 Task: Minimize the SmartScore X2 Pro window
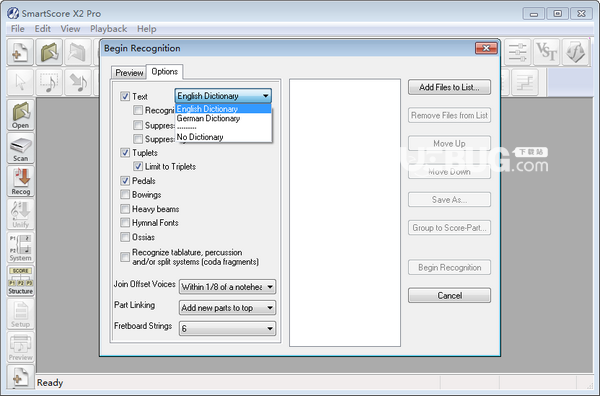(534, 14)
